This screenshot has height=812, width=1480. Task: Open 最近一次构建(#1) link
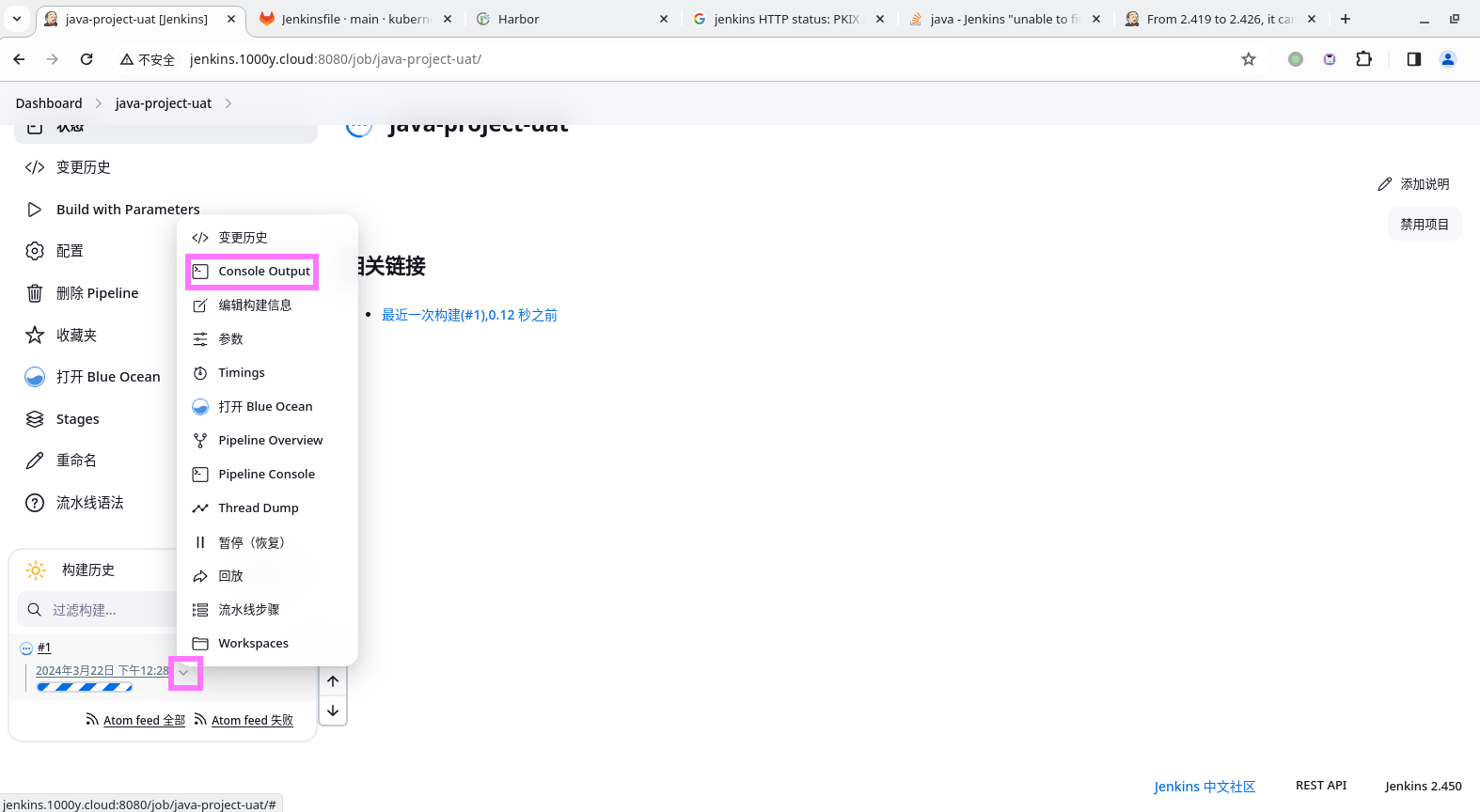point(469,315)
